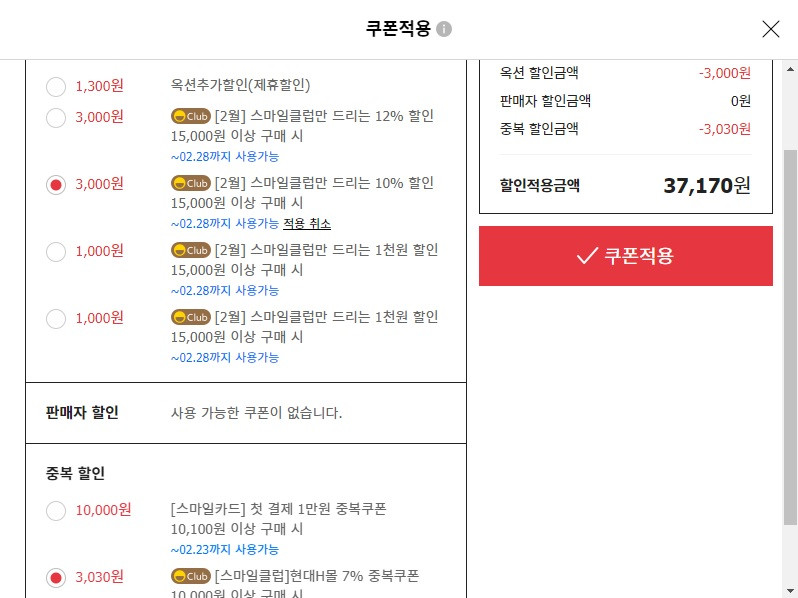Click selected 3,030원 현대H몰 coupon radio

(x=56, y=578)
